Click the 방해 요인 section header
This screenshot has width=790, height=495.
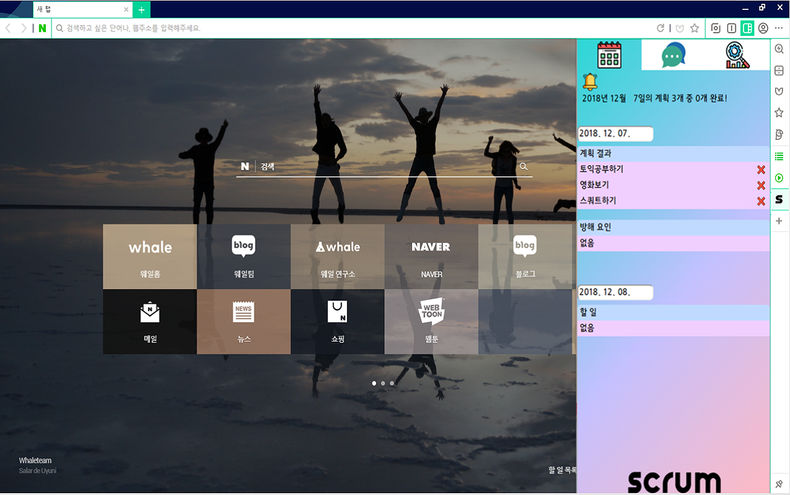pos(673,227)
